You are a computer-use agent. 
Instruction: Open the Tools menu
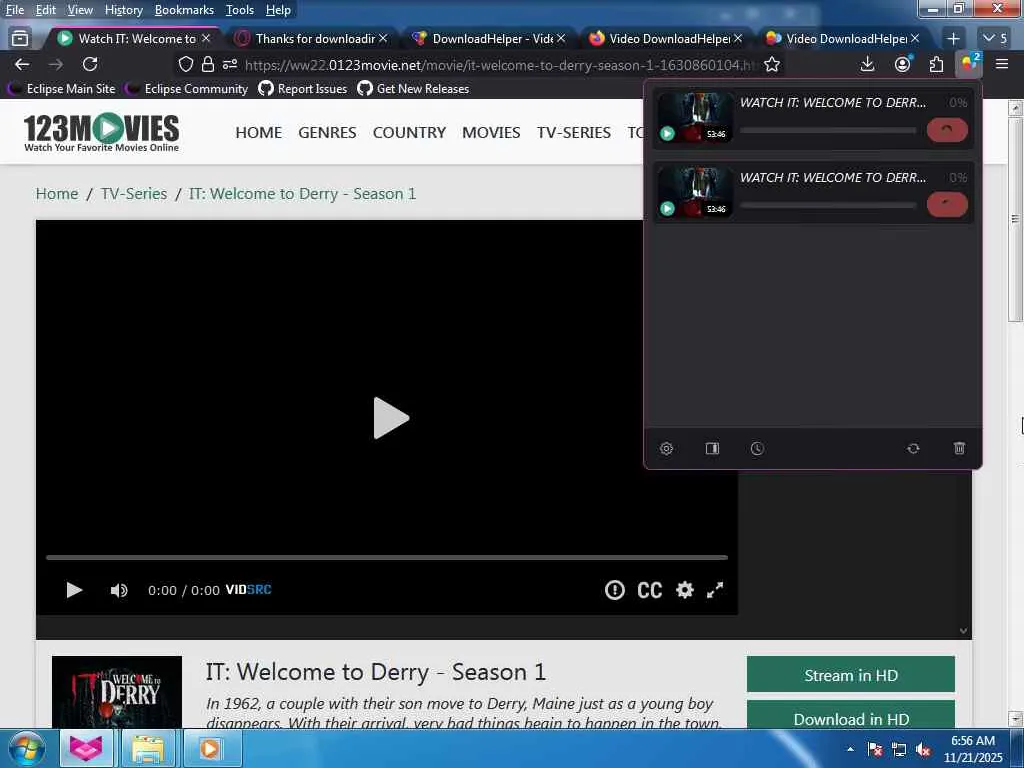(240, 10)
